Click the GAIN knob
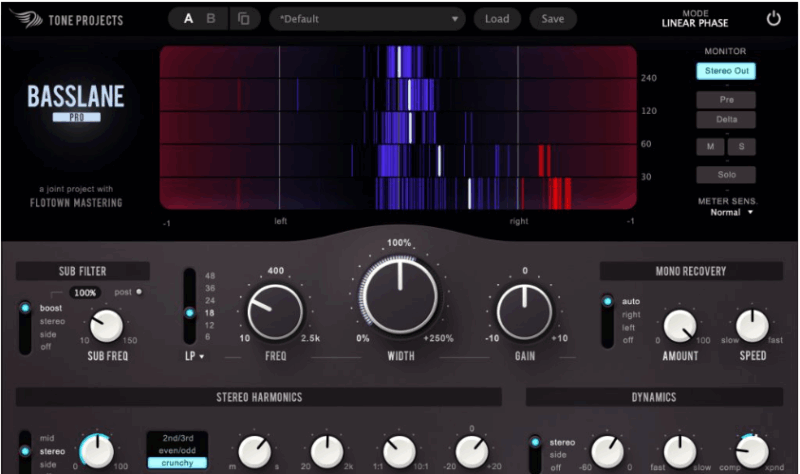The height and width of the screenshot is (474, 800). (x=524, y=312)
